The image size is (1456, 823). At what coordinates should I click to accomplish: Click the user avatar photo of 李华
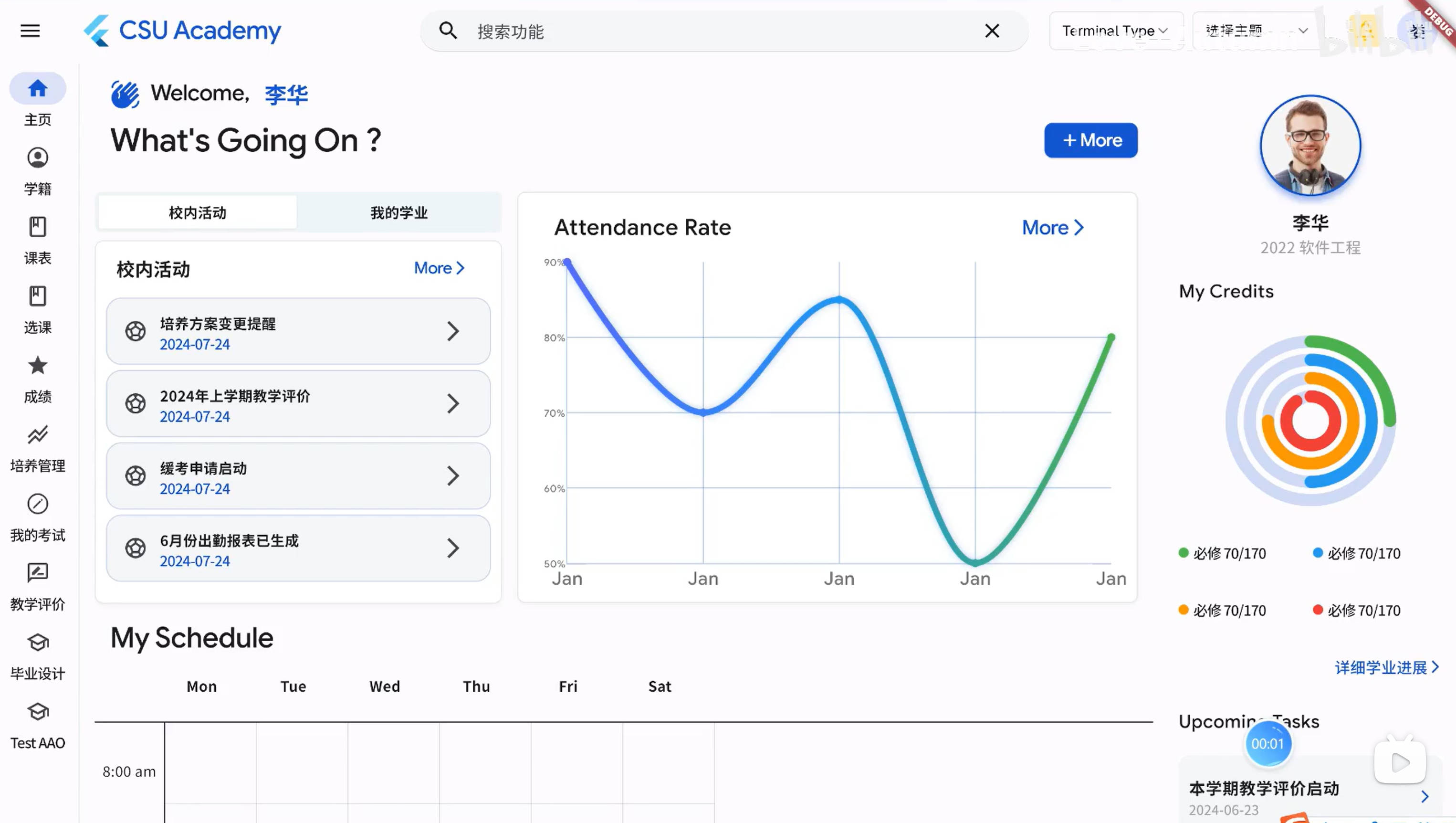[1310, 146]
